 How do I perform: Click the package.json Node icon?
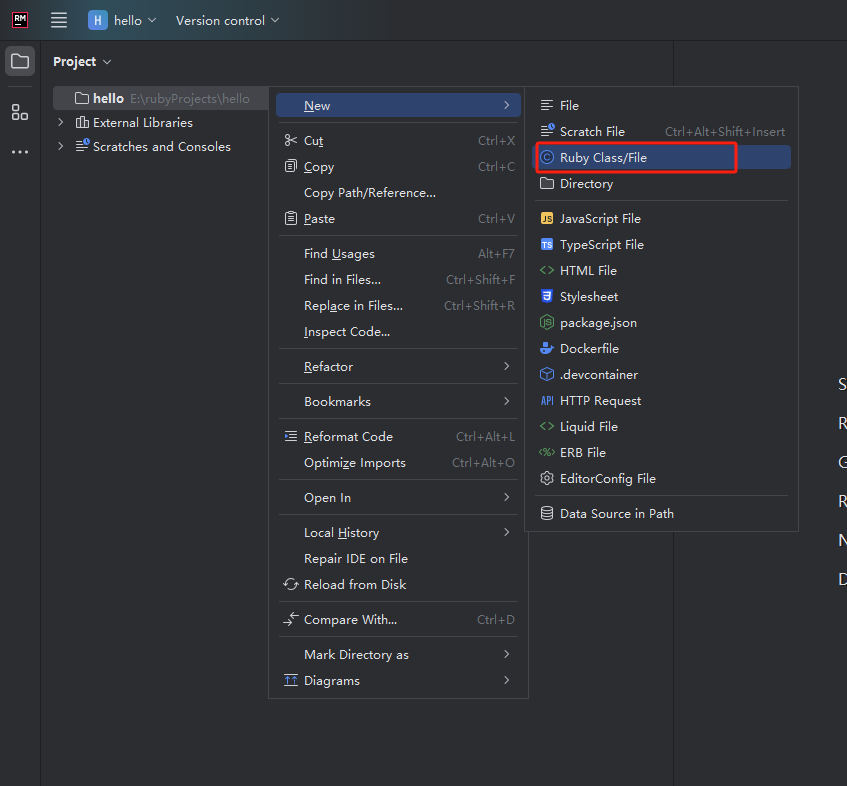coord(547,323)
